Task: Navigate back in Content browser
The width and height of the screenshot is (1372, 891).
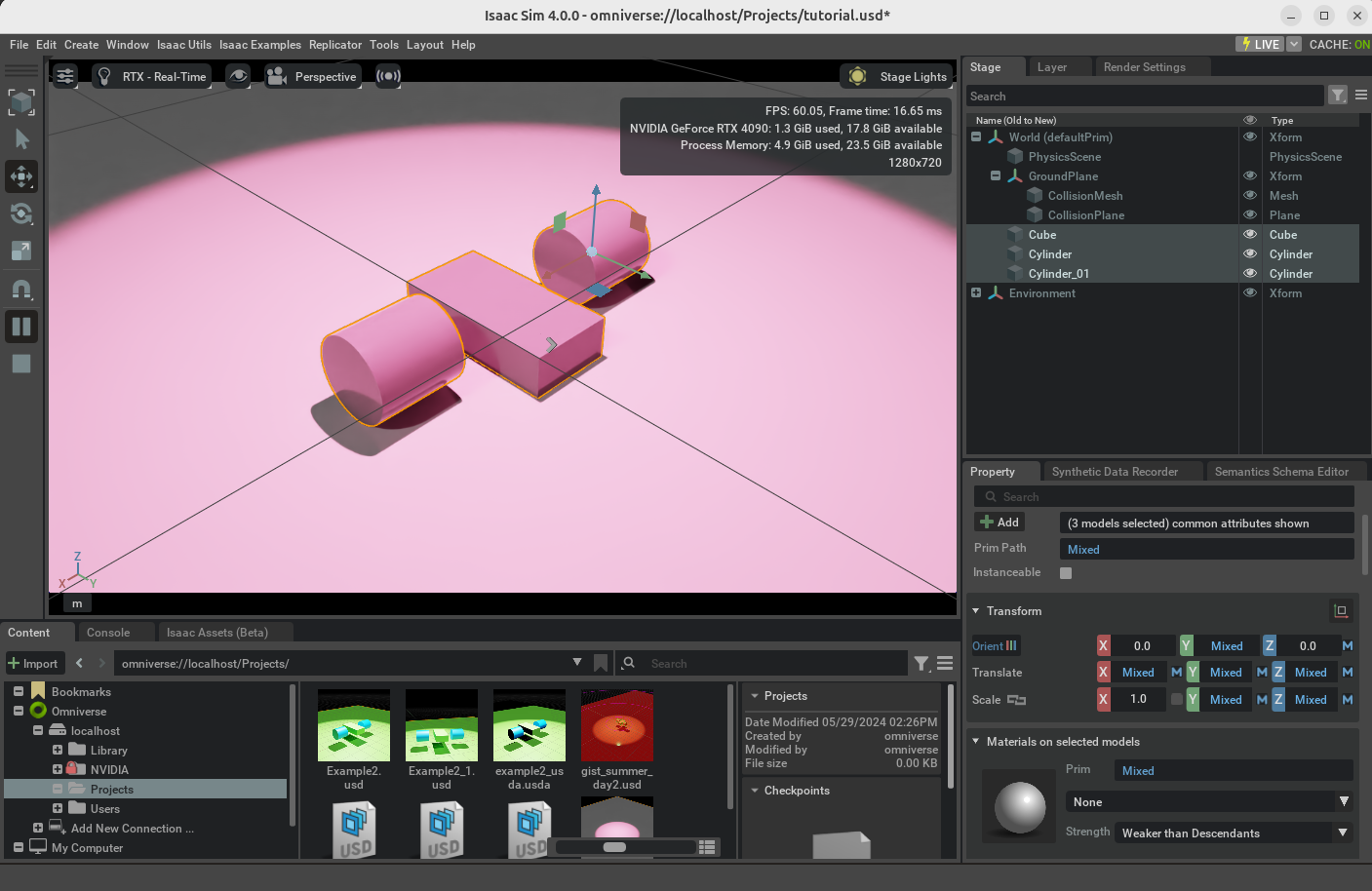Action: coord(79,663)
